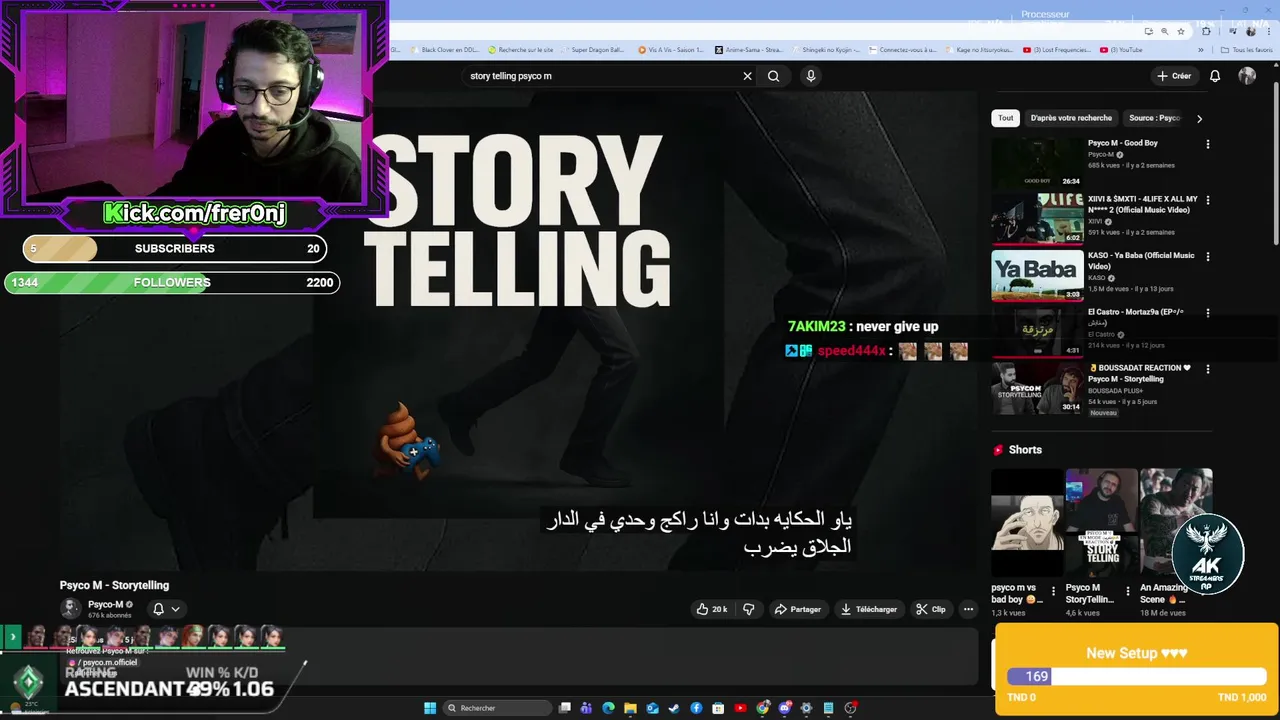Viewport: 1280px width, 720px height.
Task: Open File Explorer from the taskbar
Action: coord(630,708)
